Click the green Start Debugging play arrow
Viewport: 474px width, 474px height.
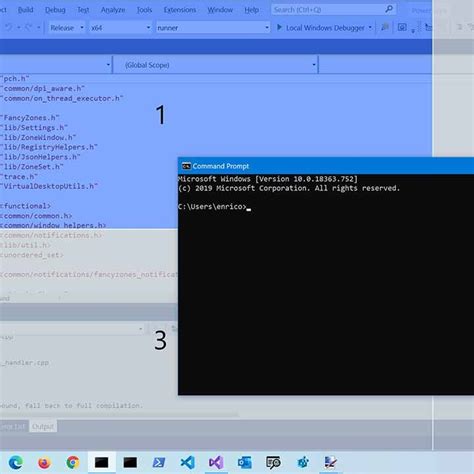[x=279, y=27]
